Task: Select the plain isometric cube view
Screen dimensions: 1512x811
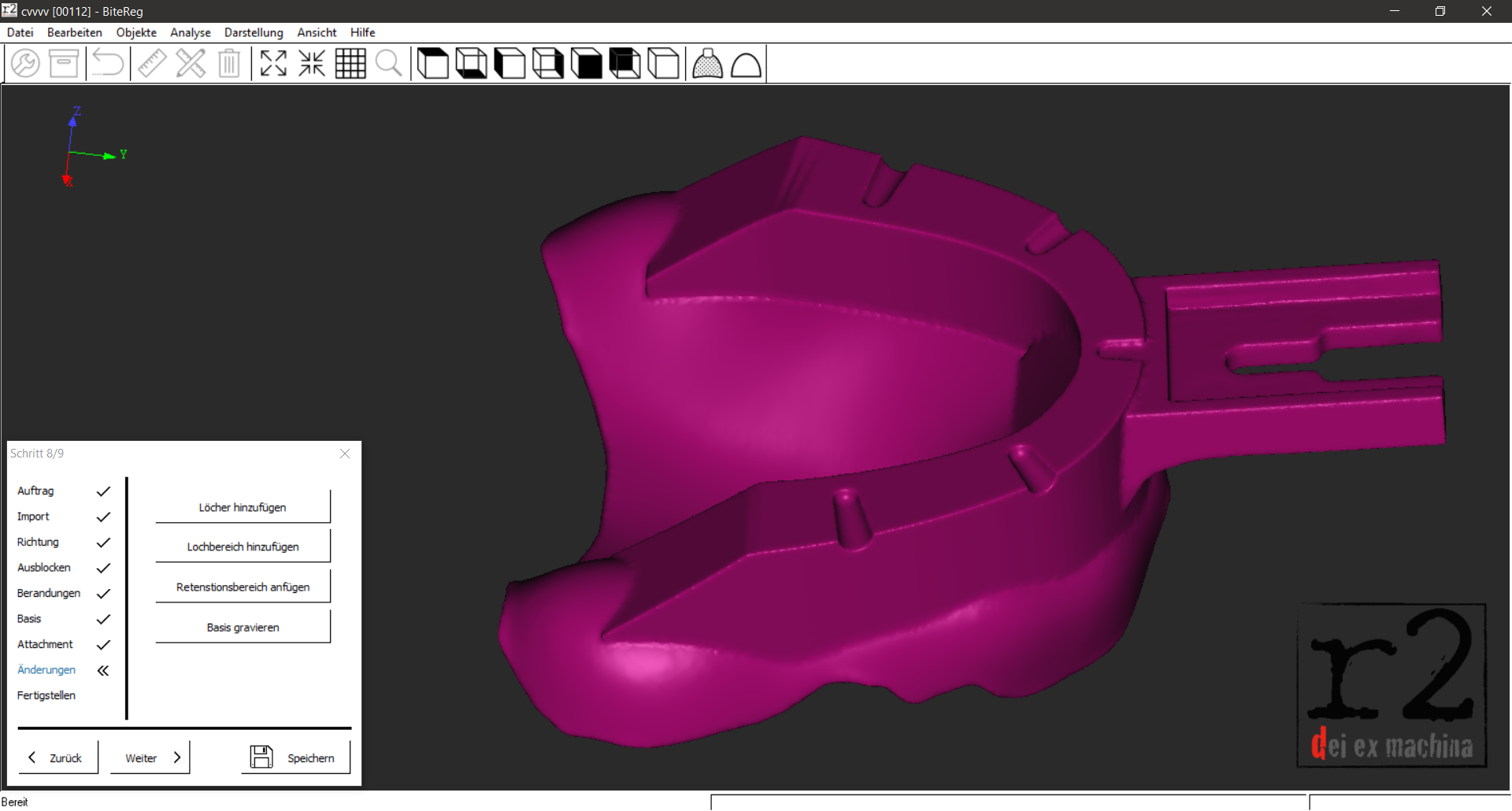Action: coord(664,63)
